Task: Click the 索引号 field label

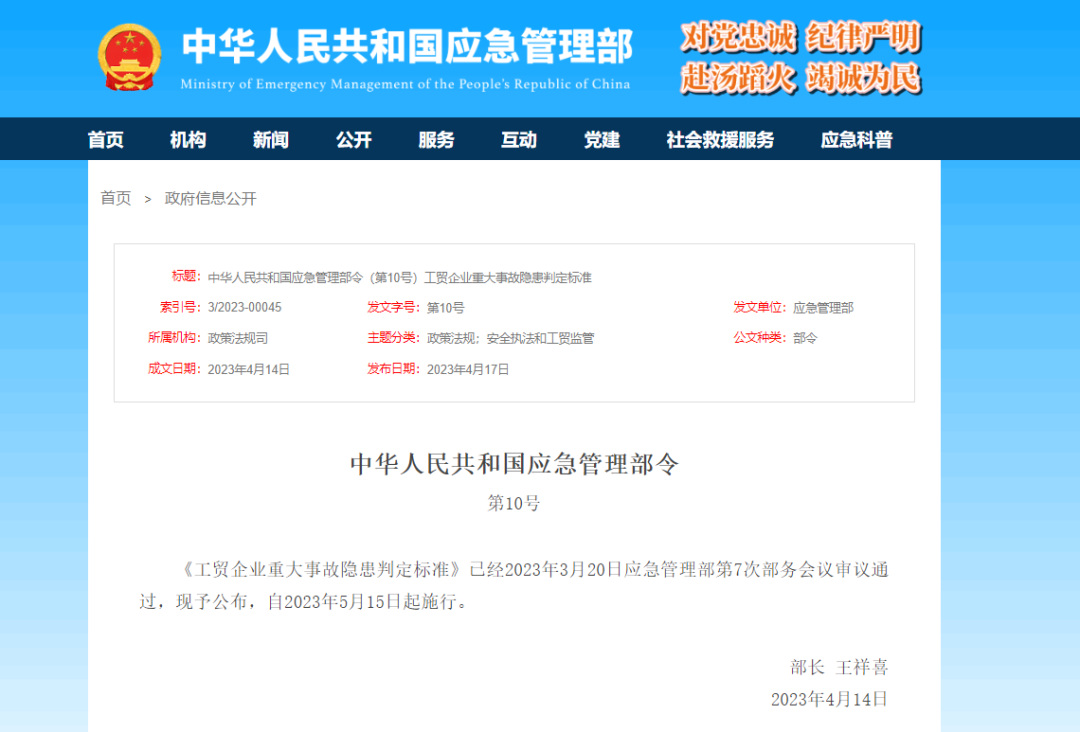Action: click(180, 307)
